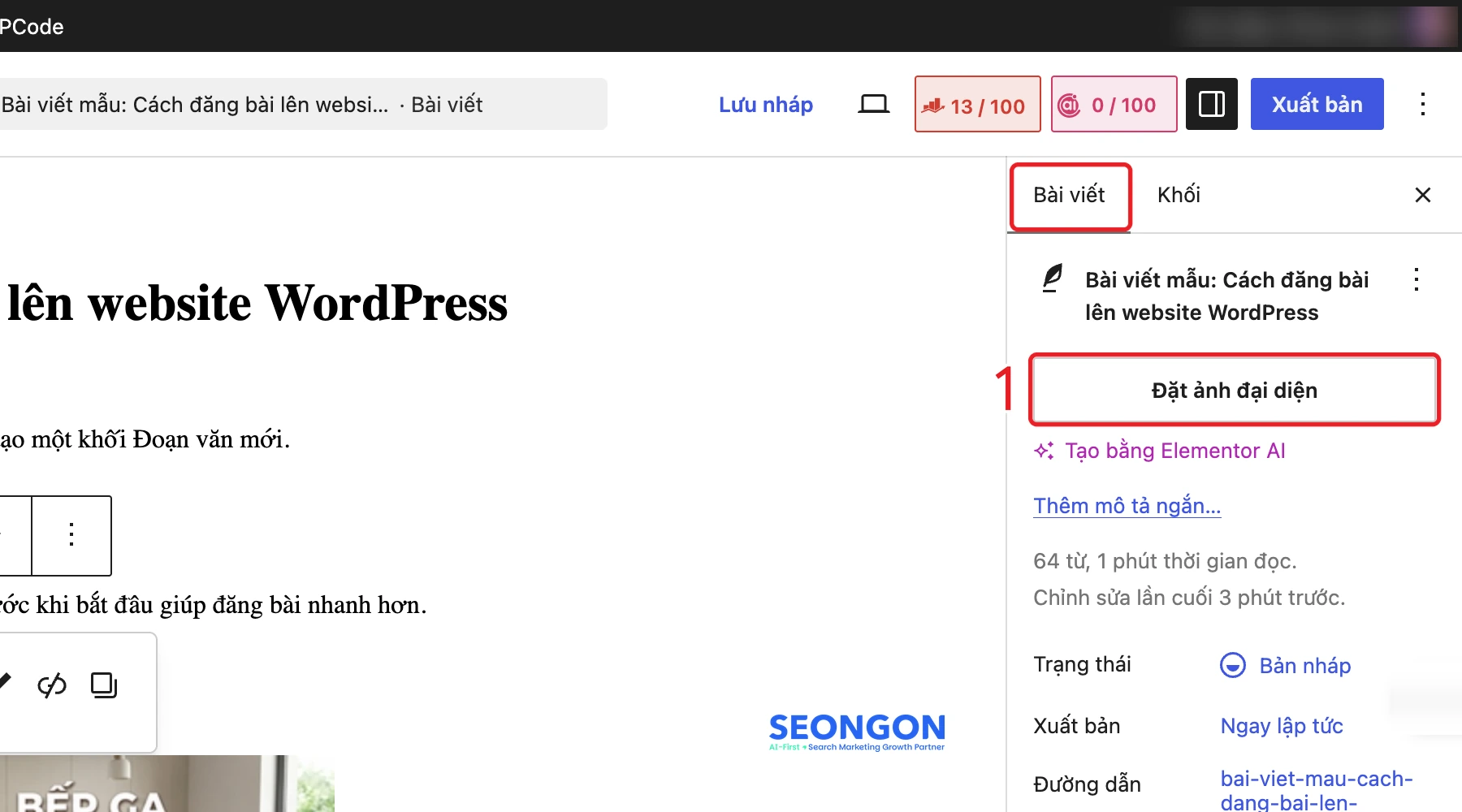Click Tạo bằng Elementor AI link
This screenshot has width=1462, height=812.
tap(1159, 451)
